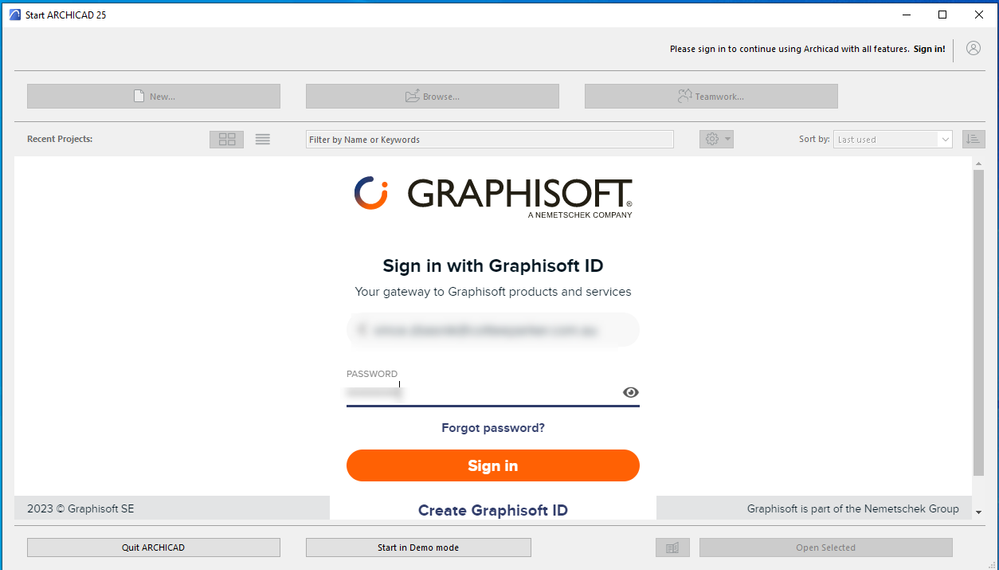Viewport: 999px width, 570px height.
Task: Click the '2023 © Graphisoft SE' footer text
Action: 80,509
